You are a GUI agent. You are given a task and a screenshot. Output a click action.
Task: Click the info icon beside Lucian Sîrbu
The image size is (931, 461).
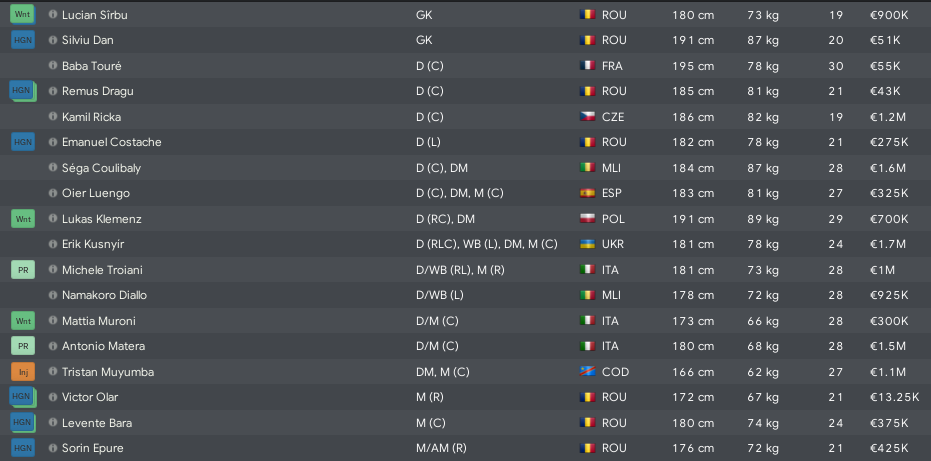tap(53, 15)
